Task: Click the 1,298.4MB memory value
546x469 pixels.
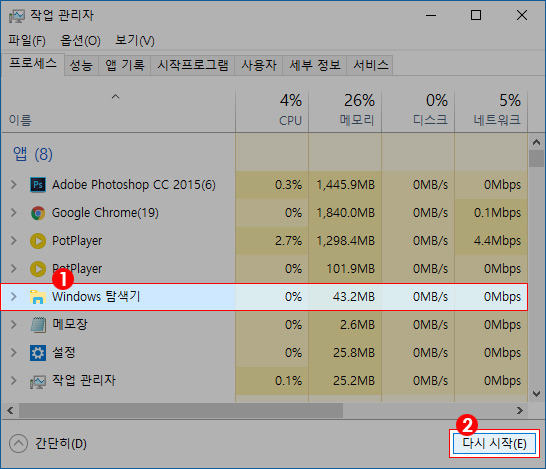Action: [345, 241]
